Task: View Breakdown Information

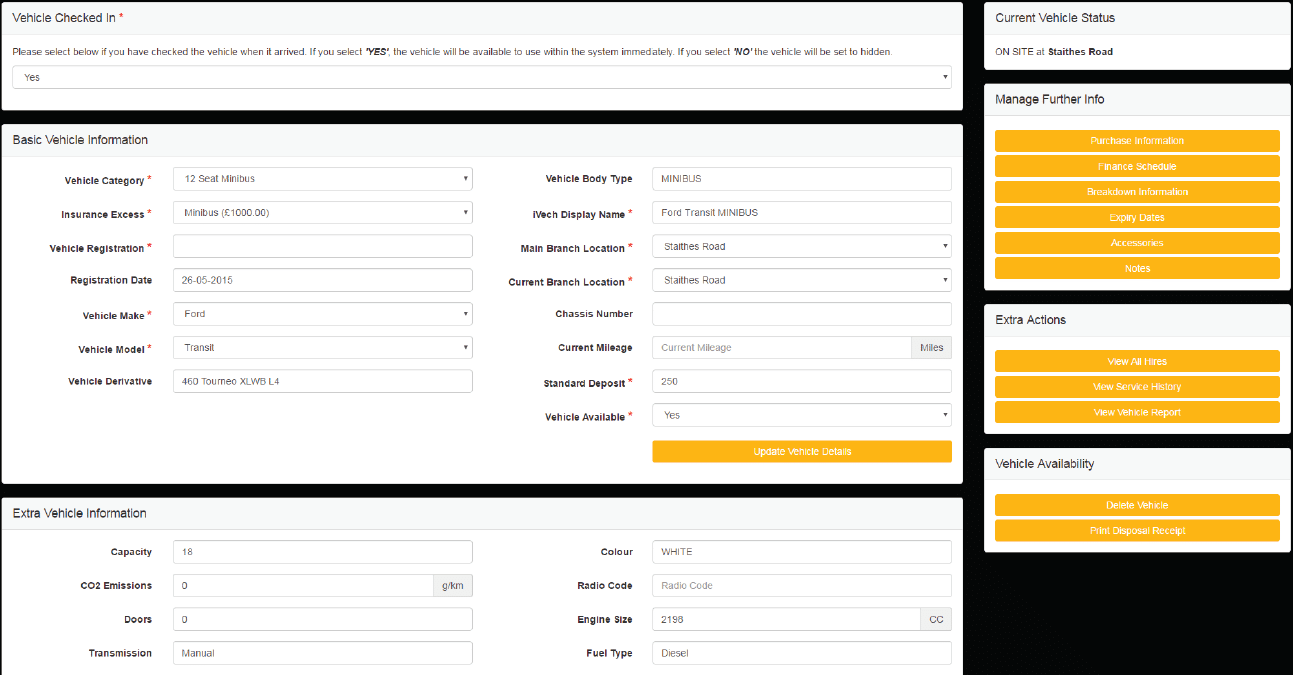Action: [1137, 192]
